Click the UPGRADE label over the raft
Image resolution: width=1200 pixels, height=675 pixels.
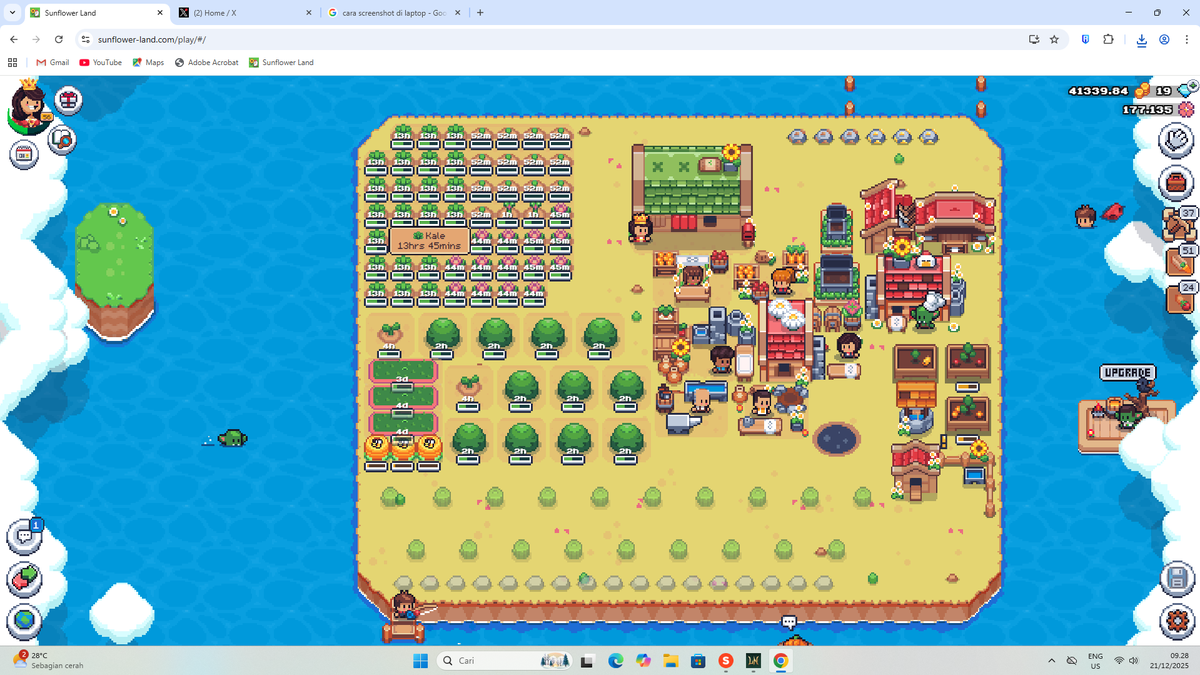[x=1128, y=373]
